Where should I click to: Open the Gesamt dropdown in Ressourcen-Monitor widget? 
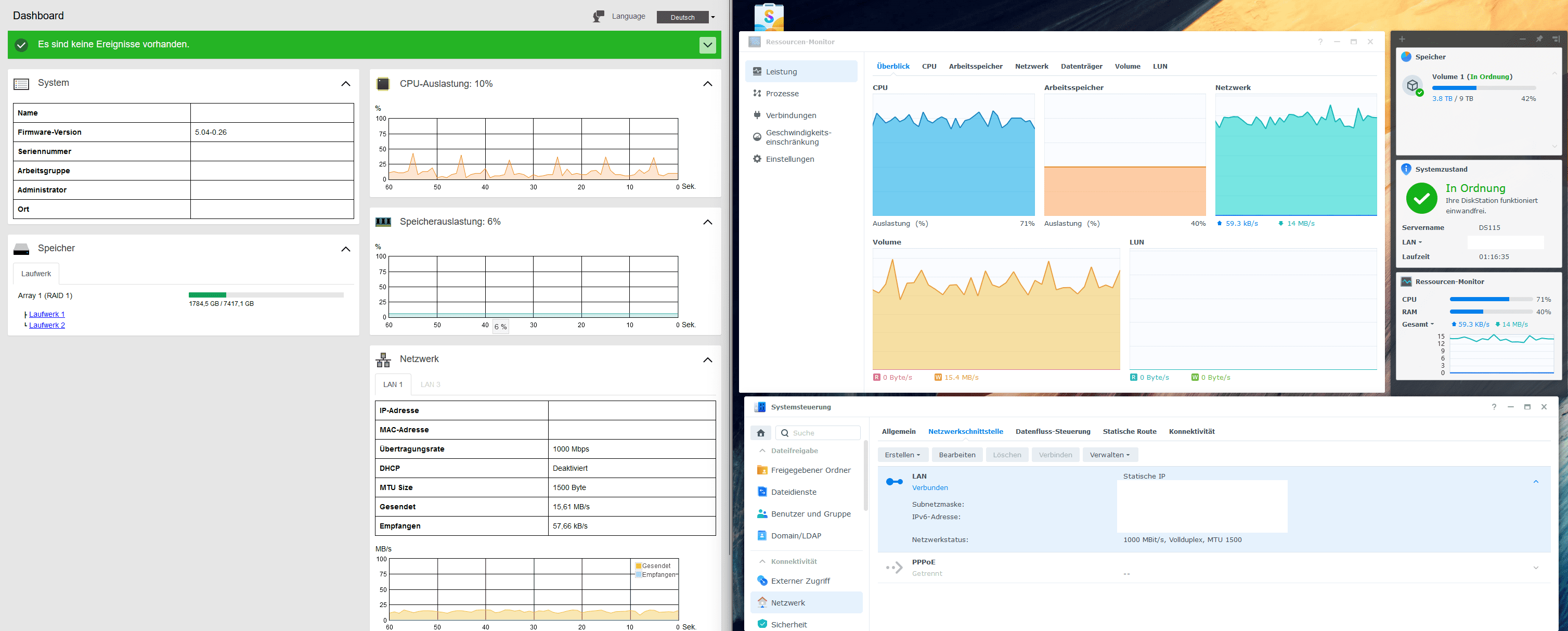(1418, 325)
